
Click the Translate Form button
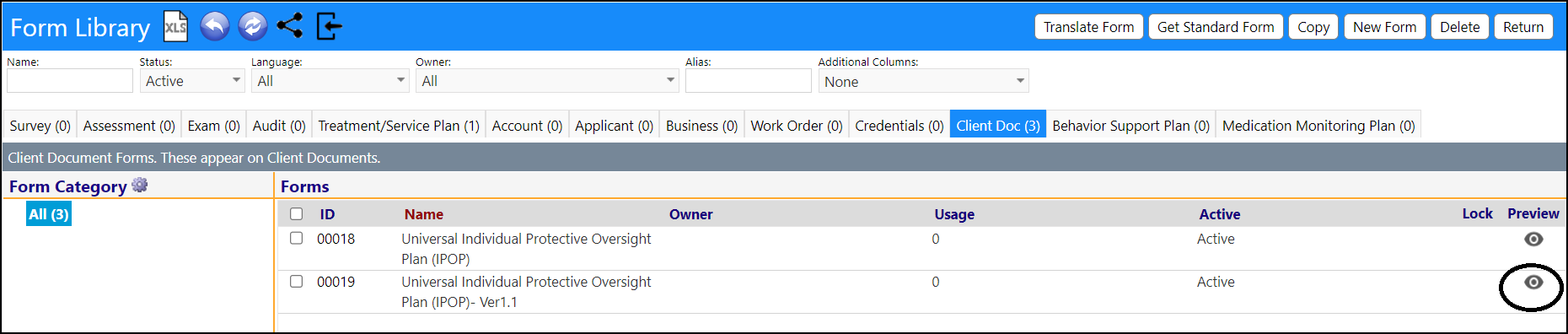1089,27
